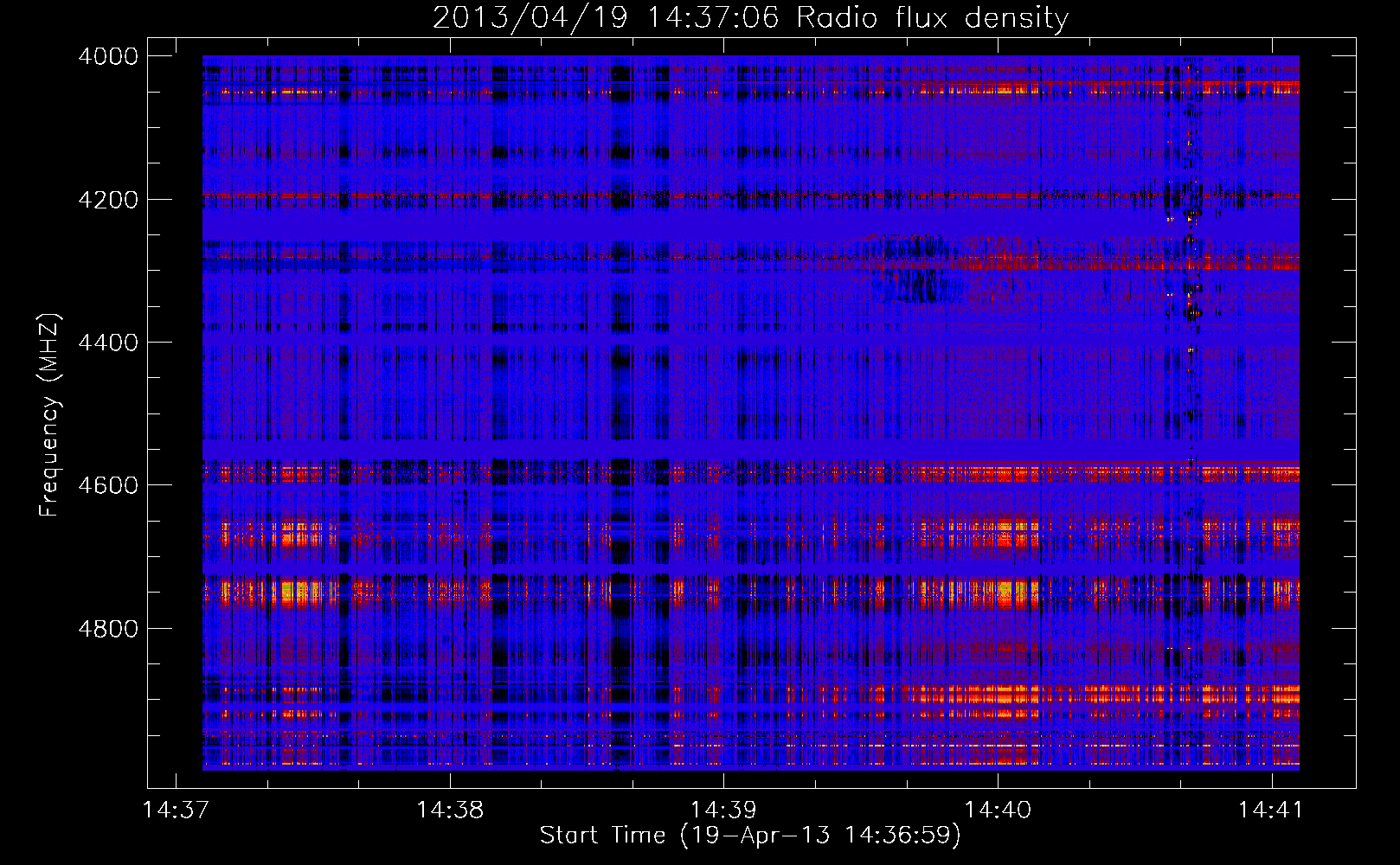The width and height of the screenshot is (1400, 865).
Task: Click the plot title '2013/04/19 14:37:06 Radio flux density'
Action: [750, 17]
